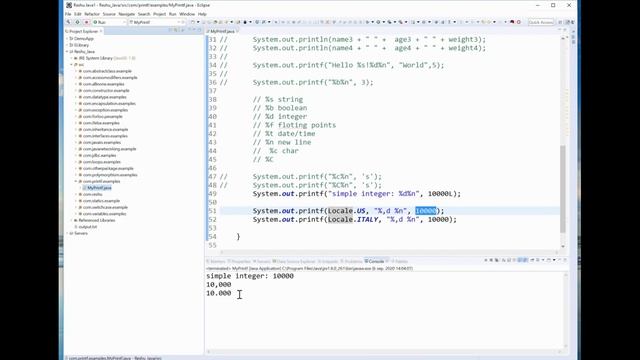Click Display Selected Console icon
Viewport: 640px width, 360px height.
coord(539,260)
